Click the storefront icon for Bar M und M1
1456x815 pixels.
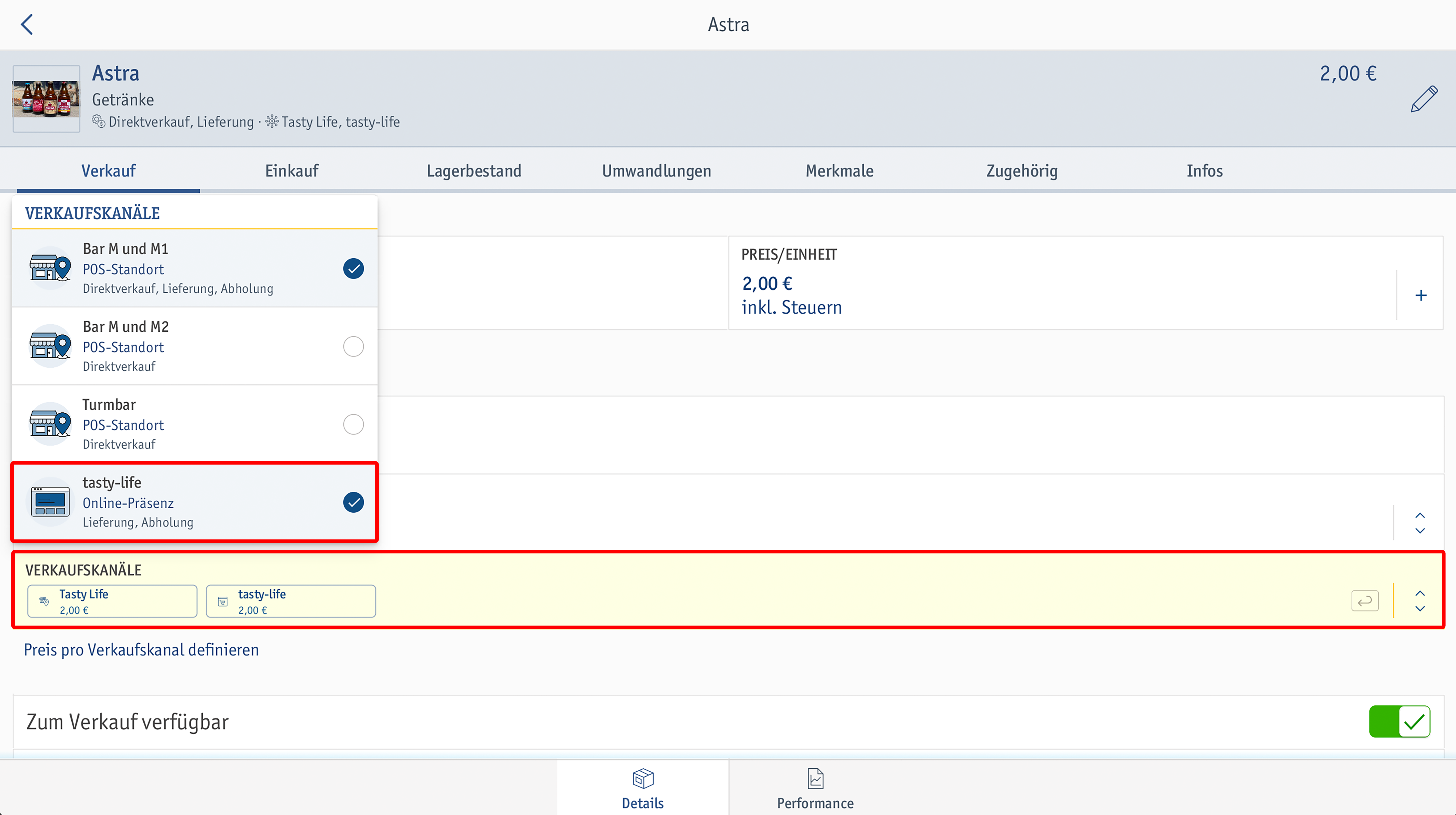[50, 268]
